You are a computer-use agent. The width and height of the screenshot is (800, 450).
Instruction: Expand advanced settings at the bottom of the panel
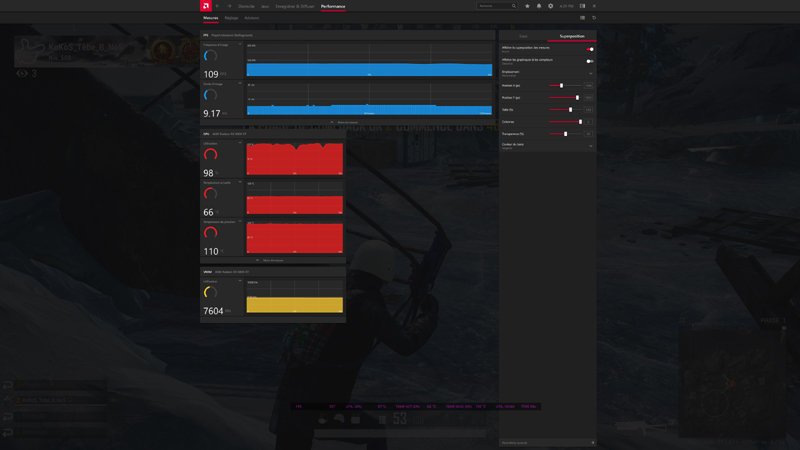point(547,442)
